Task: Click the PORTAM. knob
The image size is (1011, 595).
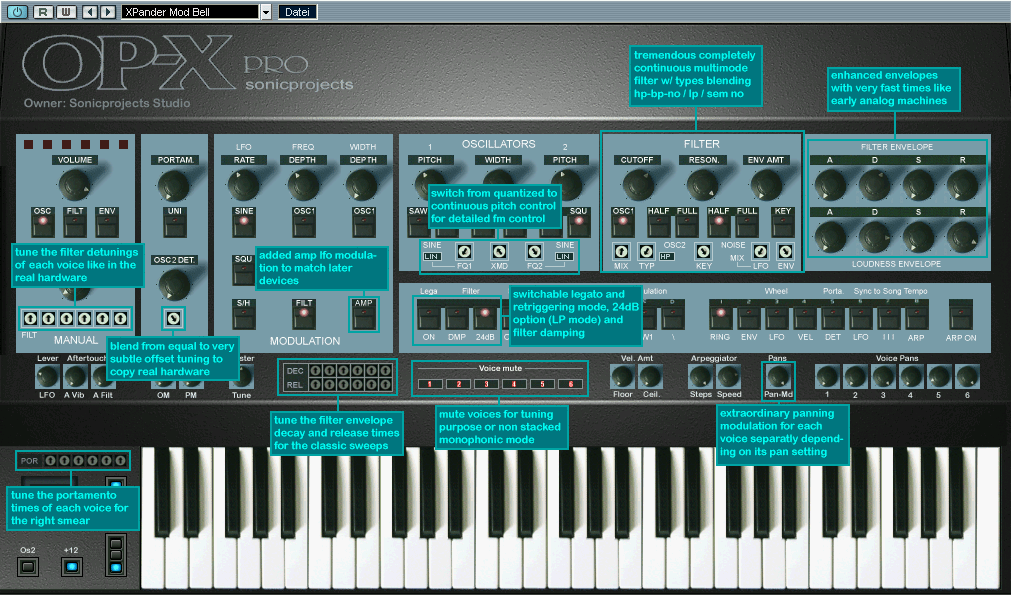Action: 174,186
